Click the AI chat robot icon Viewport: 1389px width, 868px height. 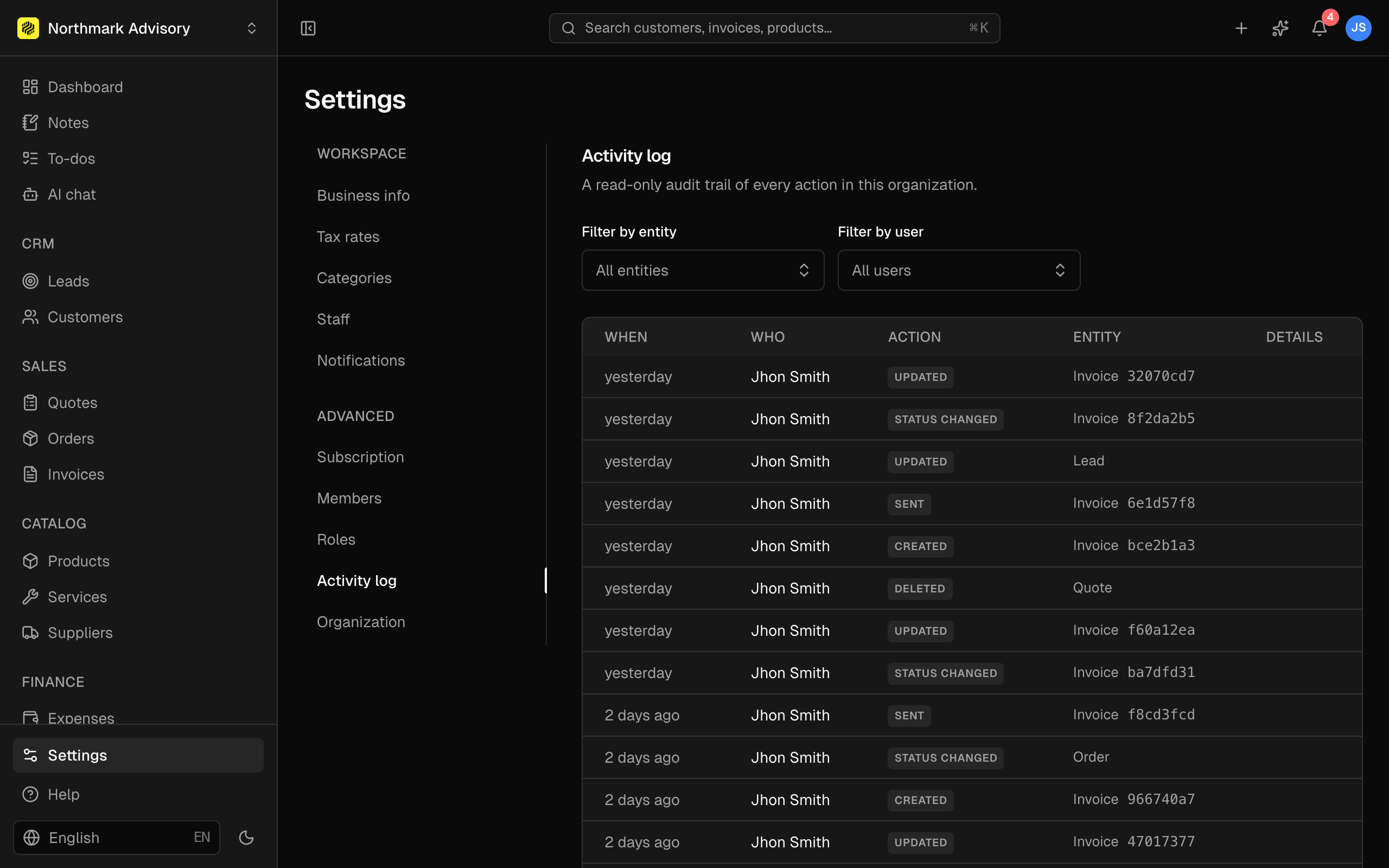pyautogui.click(x=30, y=195)
